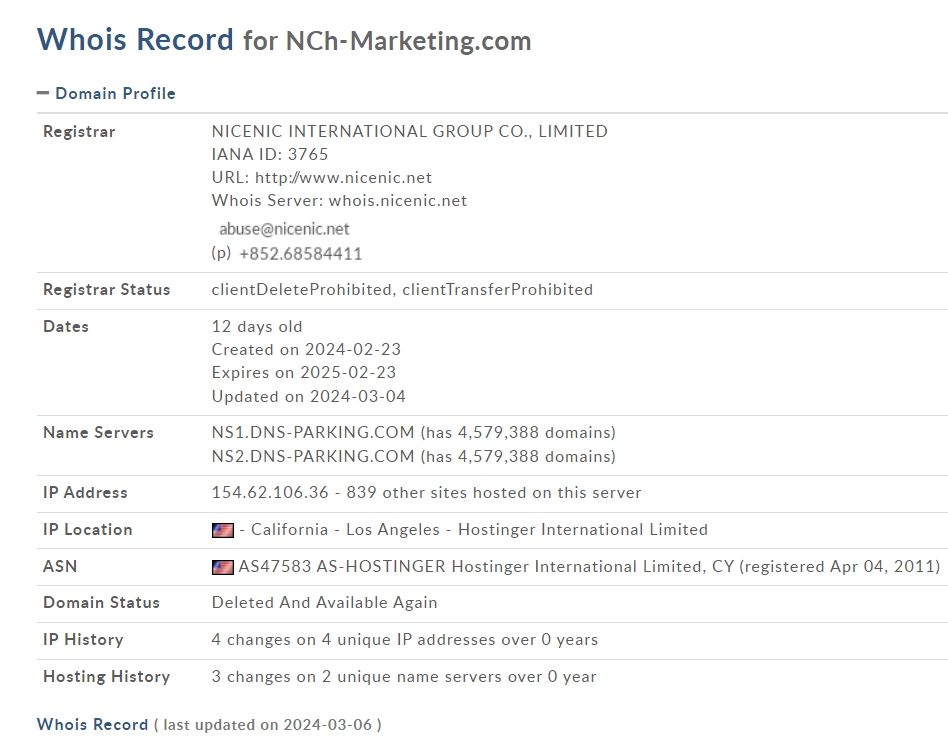Click the Dates row label
Image resolution: width=948 pixels, height=736 pixels.
[66, 327]
